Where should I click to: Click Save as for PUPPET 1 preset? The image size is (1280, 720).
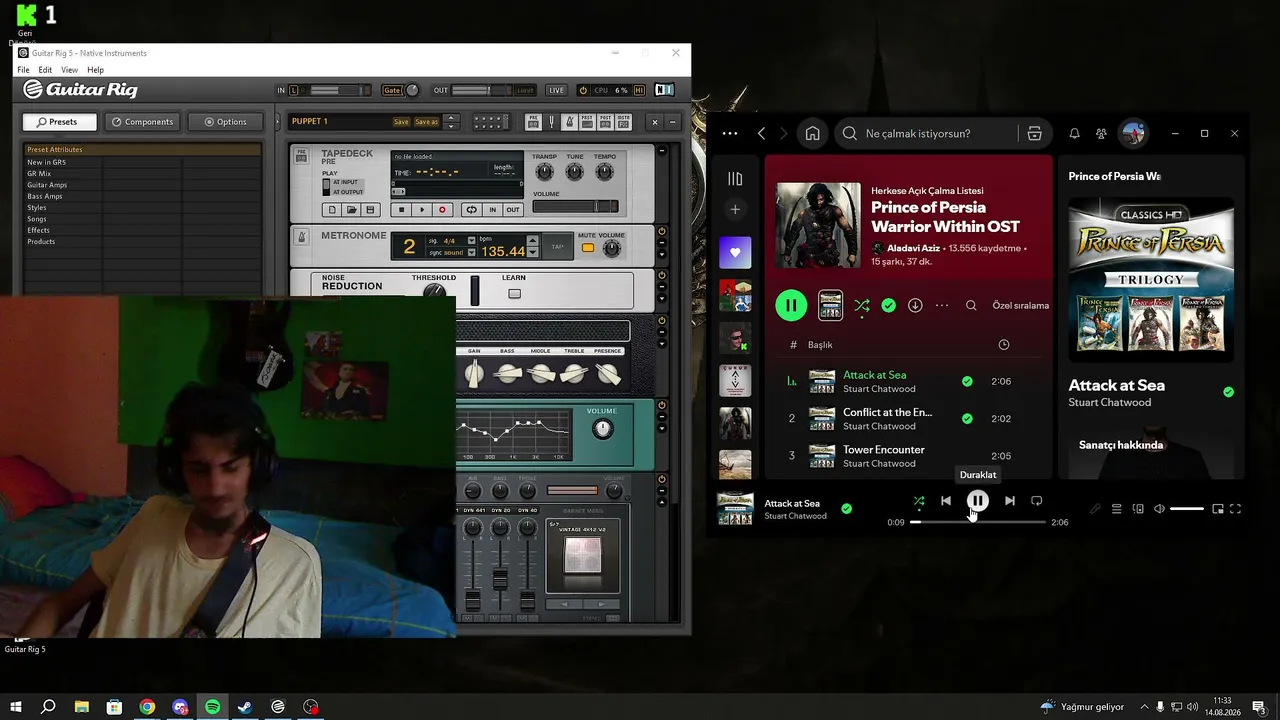pyautogui.click(x=427, y=122)
